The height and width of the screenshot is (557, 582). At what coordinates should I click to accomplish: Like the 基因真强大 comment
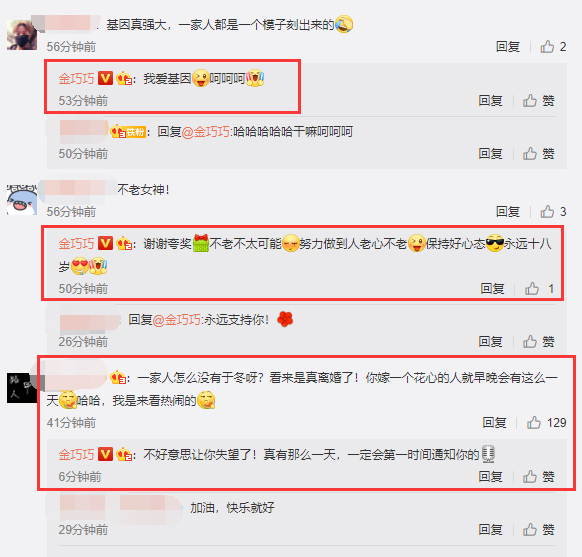[x=553, y=46]
